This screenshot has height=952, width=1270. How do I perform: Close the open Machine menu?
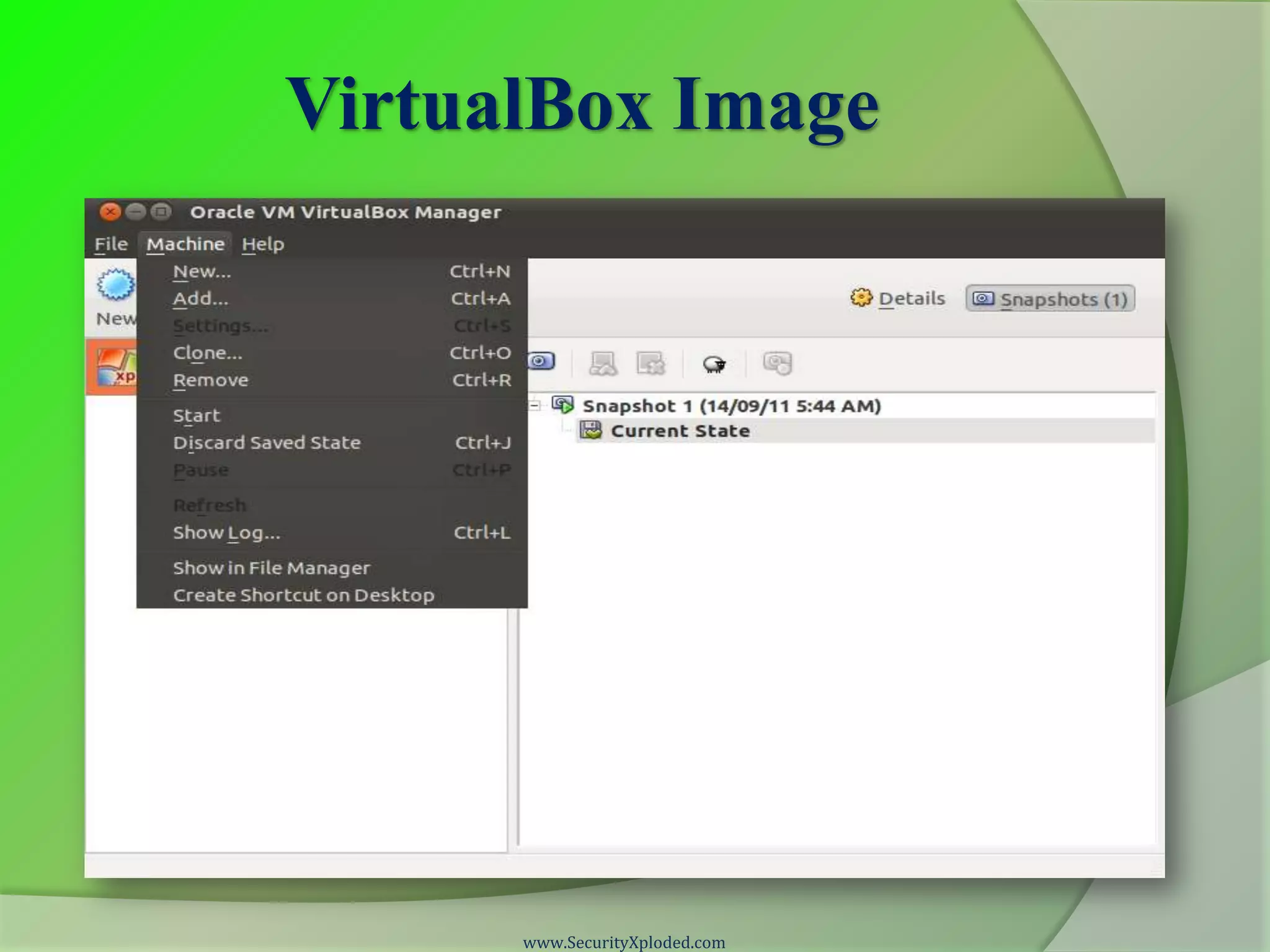(185, 244)
